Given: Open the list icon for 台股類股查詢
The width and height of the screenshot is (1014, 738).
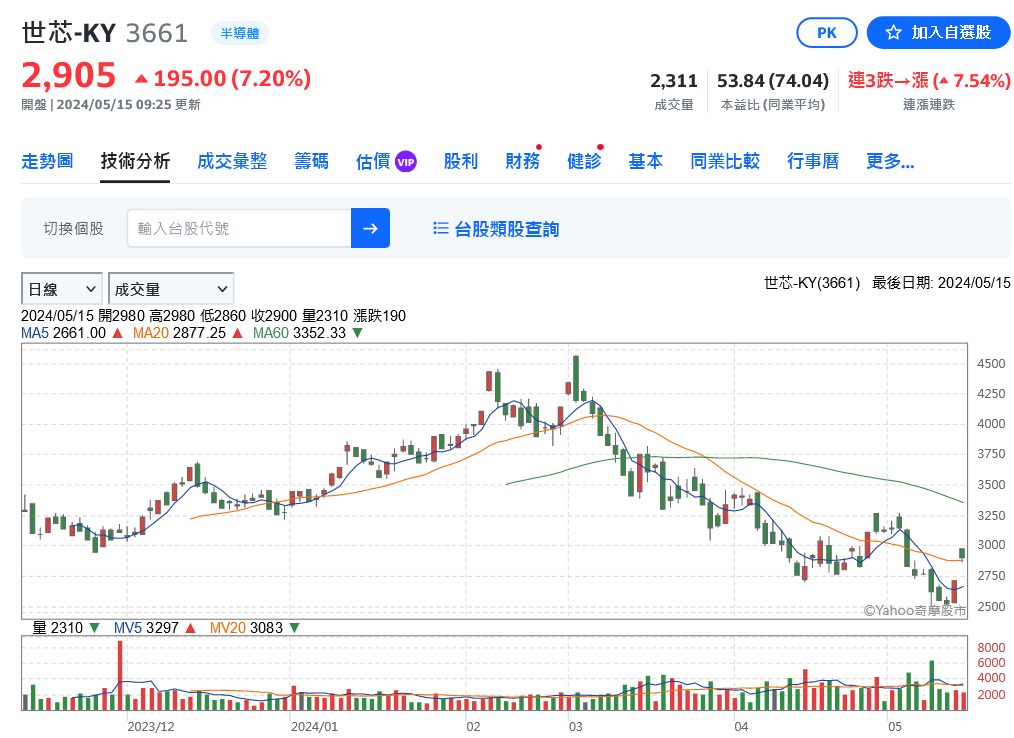Looking at the screenshot, I should pyautogui.click(x=440, y=228).
